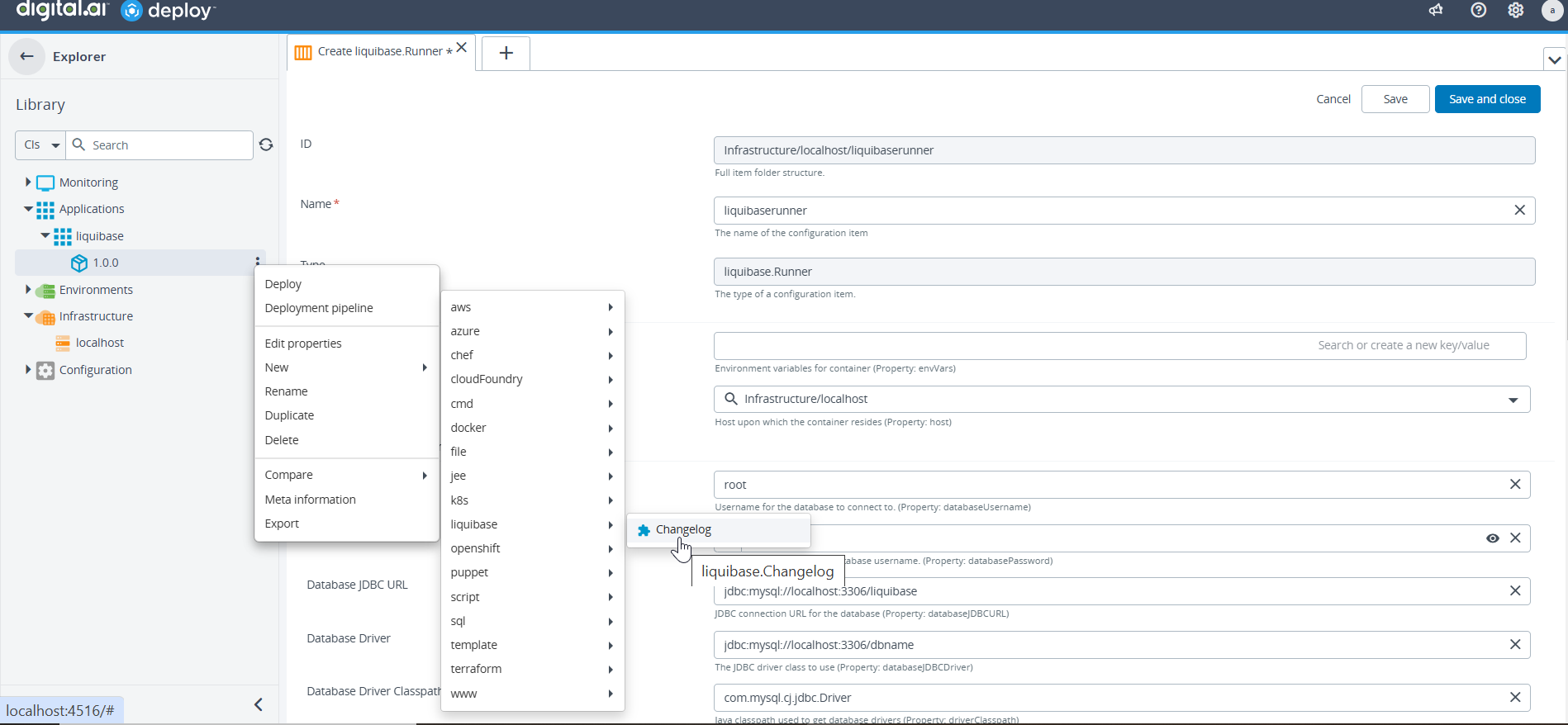Refresh the Library tree
This screenshot has height=725, width=1568.
pos(266,145)
